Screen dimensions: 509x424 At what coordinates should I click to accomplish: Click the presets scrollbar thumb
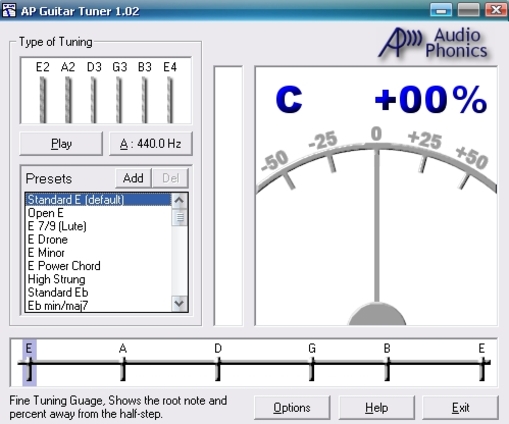pos(179,217)
